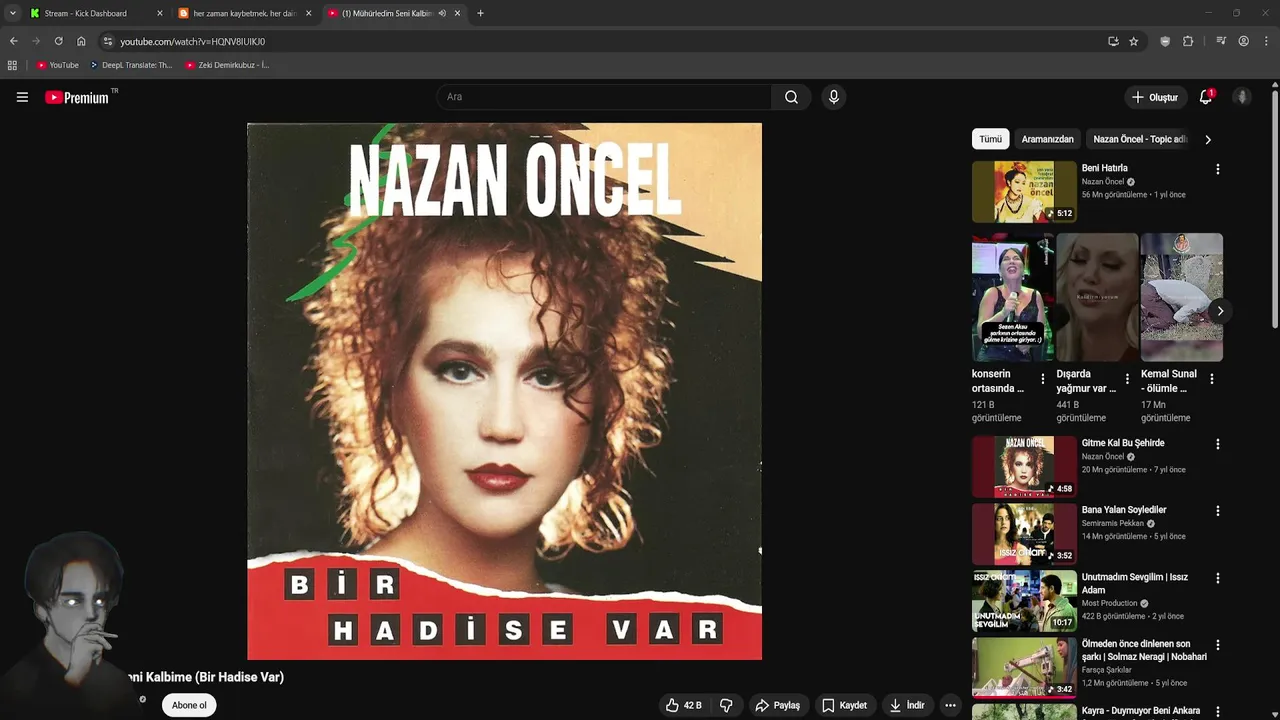Open site info icon in address bar
This screenshot has height=720, width=1280.
(x=107, y=41)
